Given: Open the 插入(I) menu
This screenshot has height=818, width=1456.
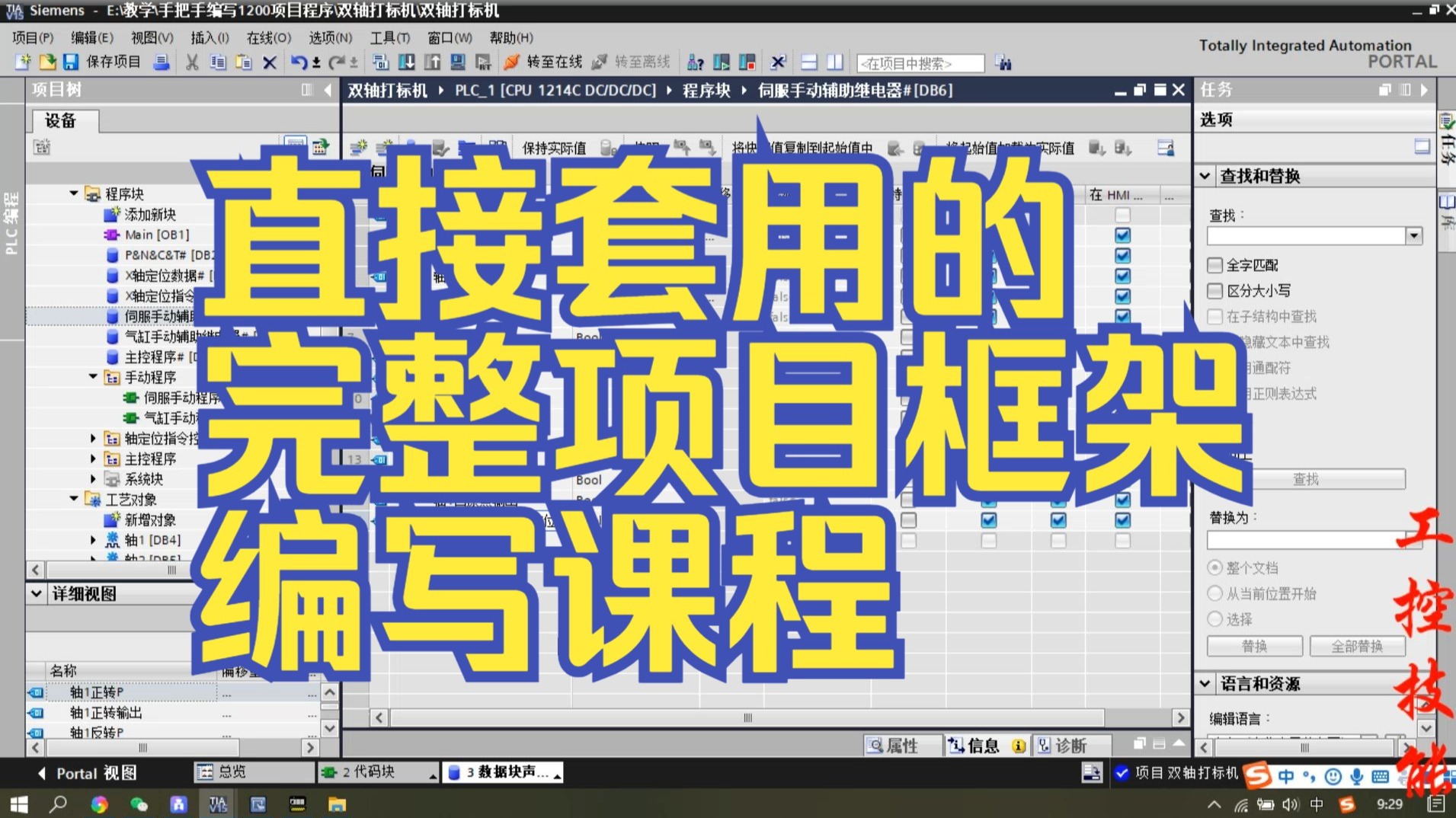Looking at the screenshot, I should (210, 37).
